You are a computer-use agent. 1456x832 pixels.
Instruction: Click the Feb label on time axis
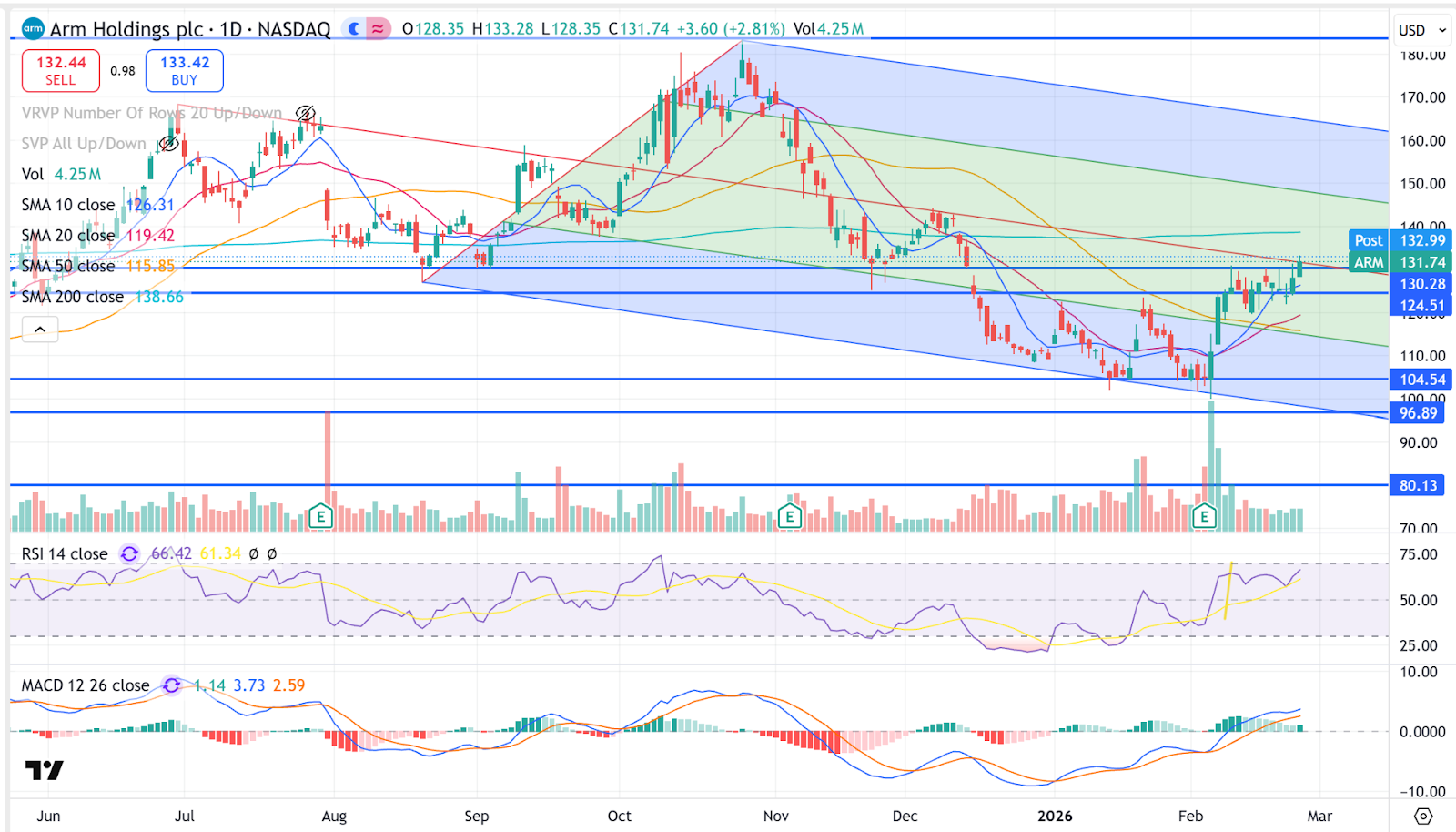click(1190, 816)
